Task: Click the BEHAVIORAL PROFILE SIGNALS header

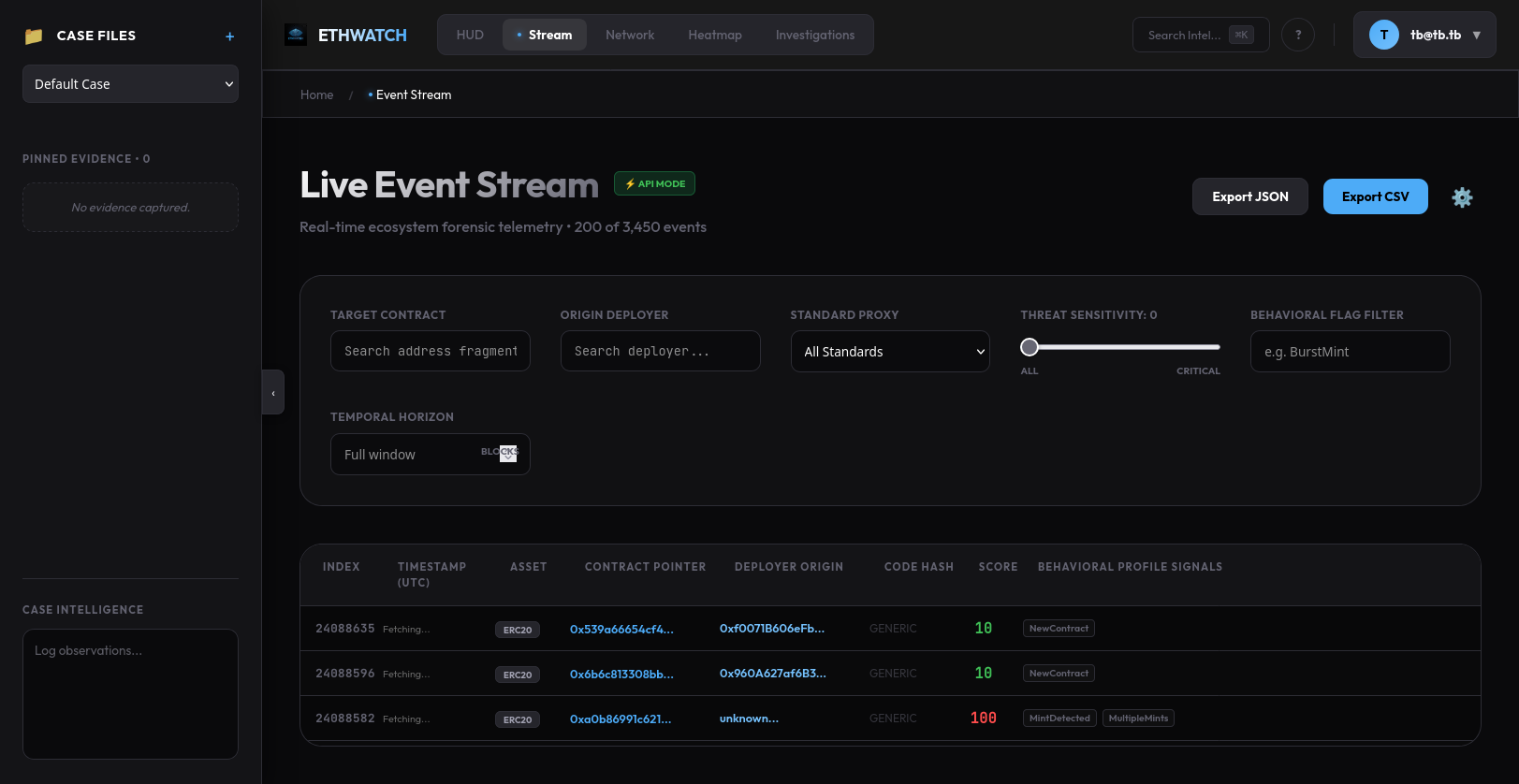Action: [1130, 567]
